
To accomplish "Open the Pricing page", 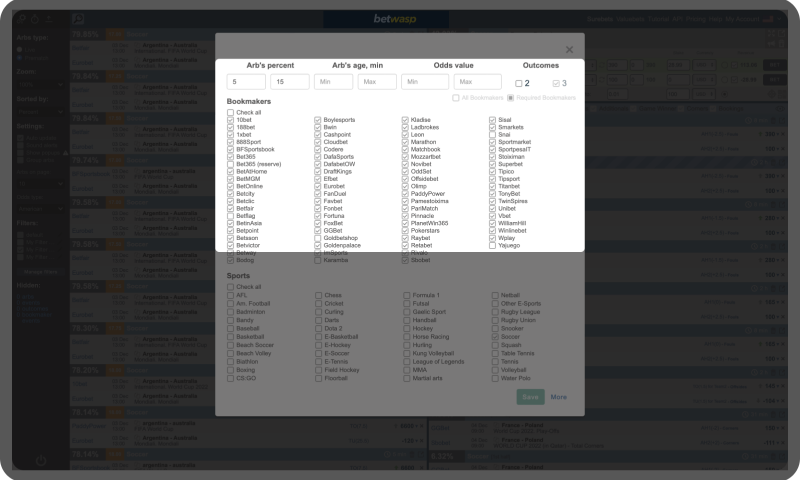I will pos(695,19).
